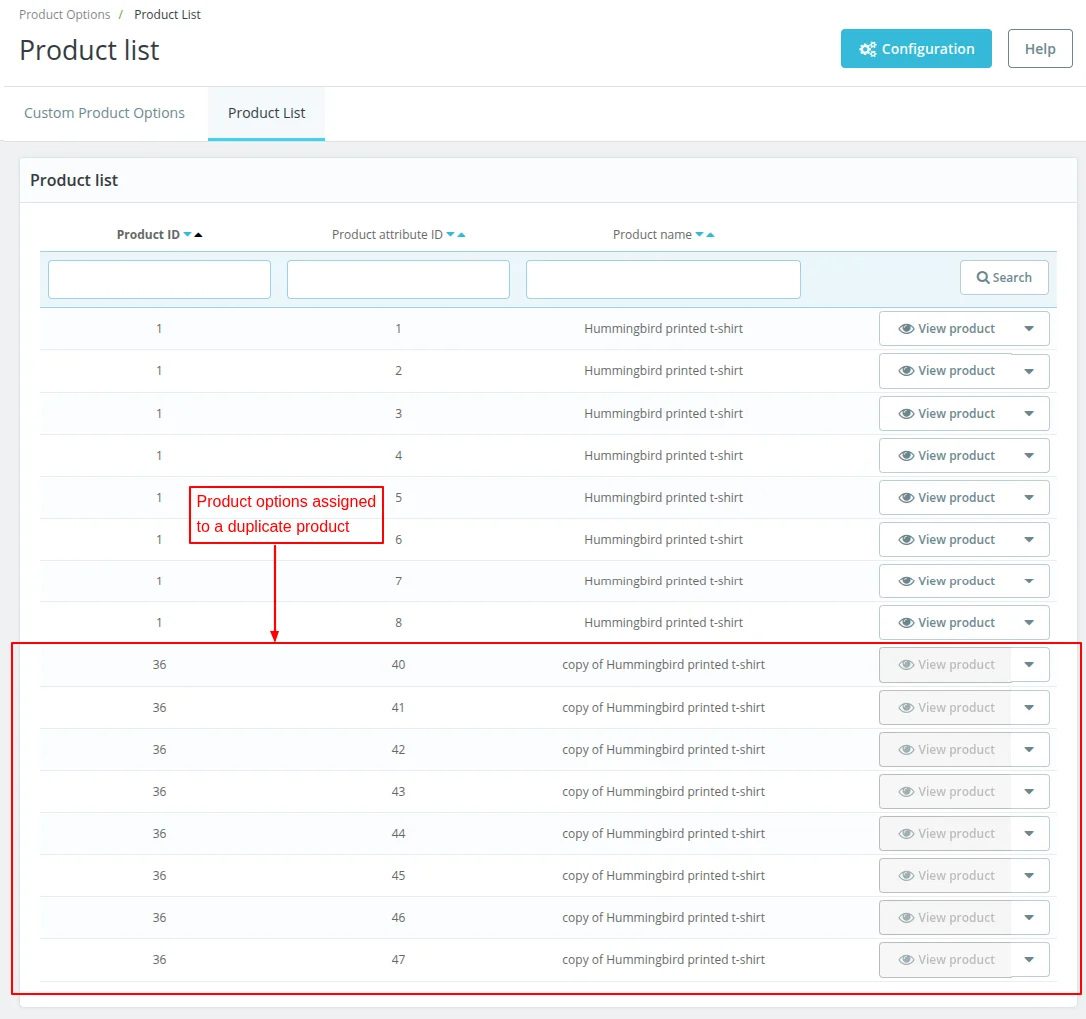Click the Product name filter box

pyautogui.click(x=663, y=279)
